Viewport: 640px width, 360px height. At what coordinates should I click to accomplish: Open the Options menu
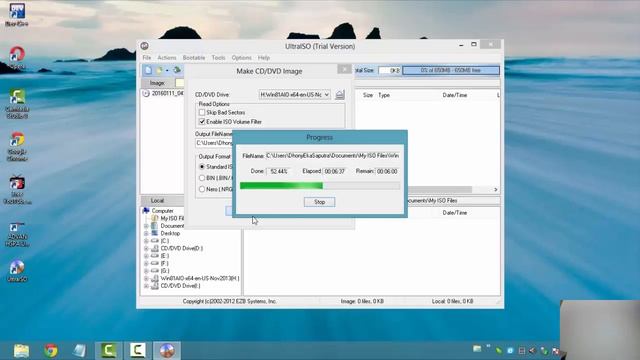pyautogui.click(x=242, y=58)
